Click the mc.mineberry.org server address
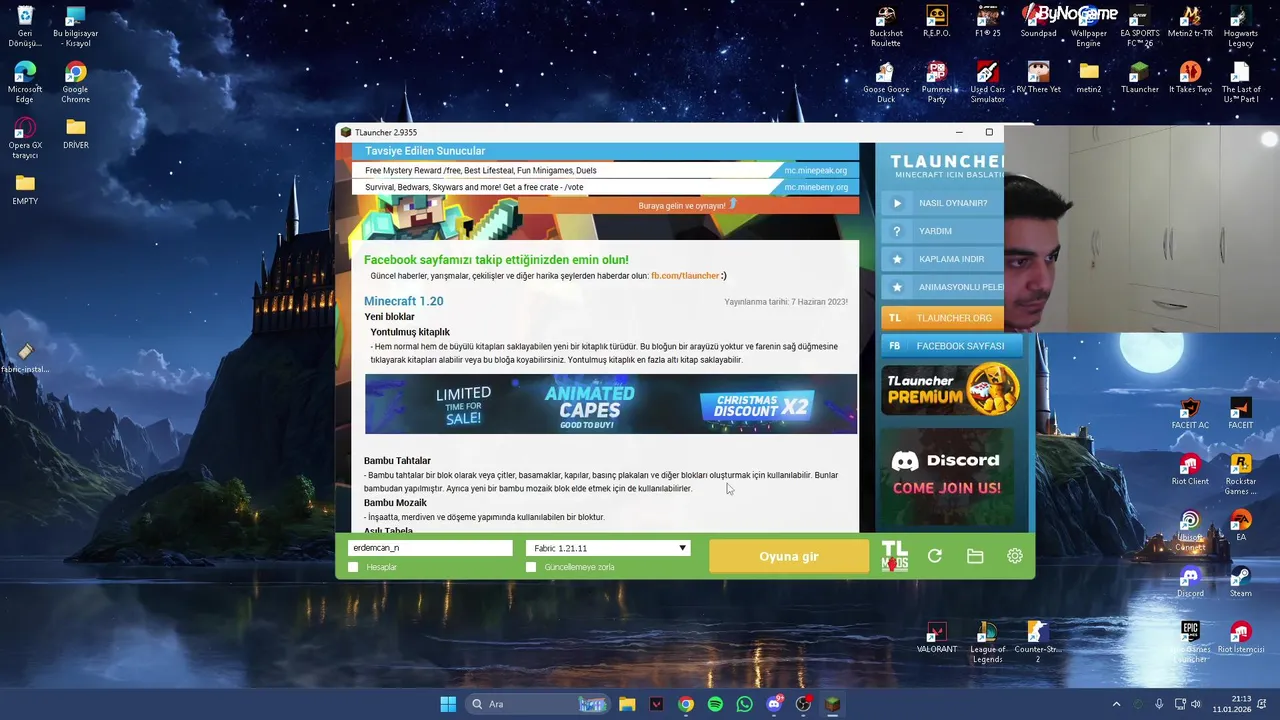 [x=816, y=187]
